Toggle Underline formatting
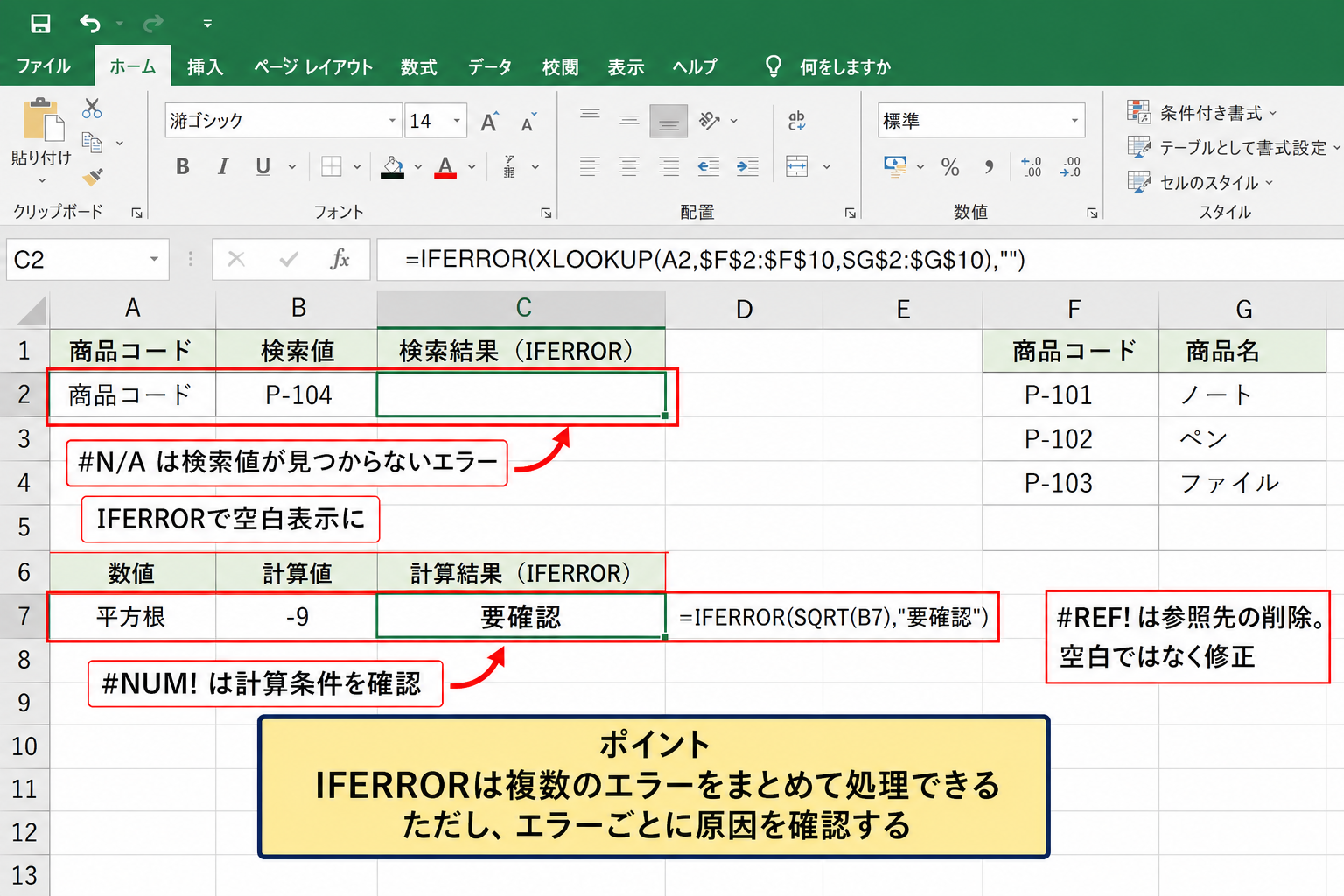This screenshot has width=1344, height=896. click(x=262, y=166)
